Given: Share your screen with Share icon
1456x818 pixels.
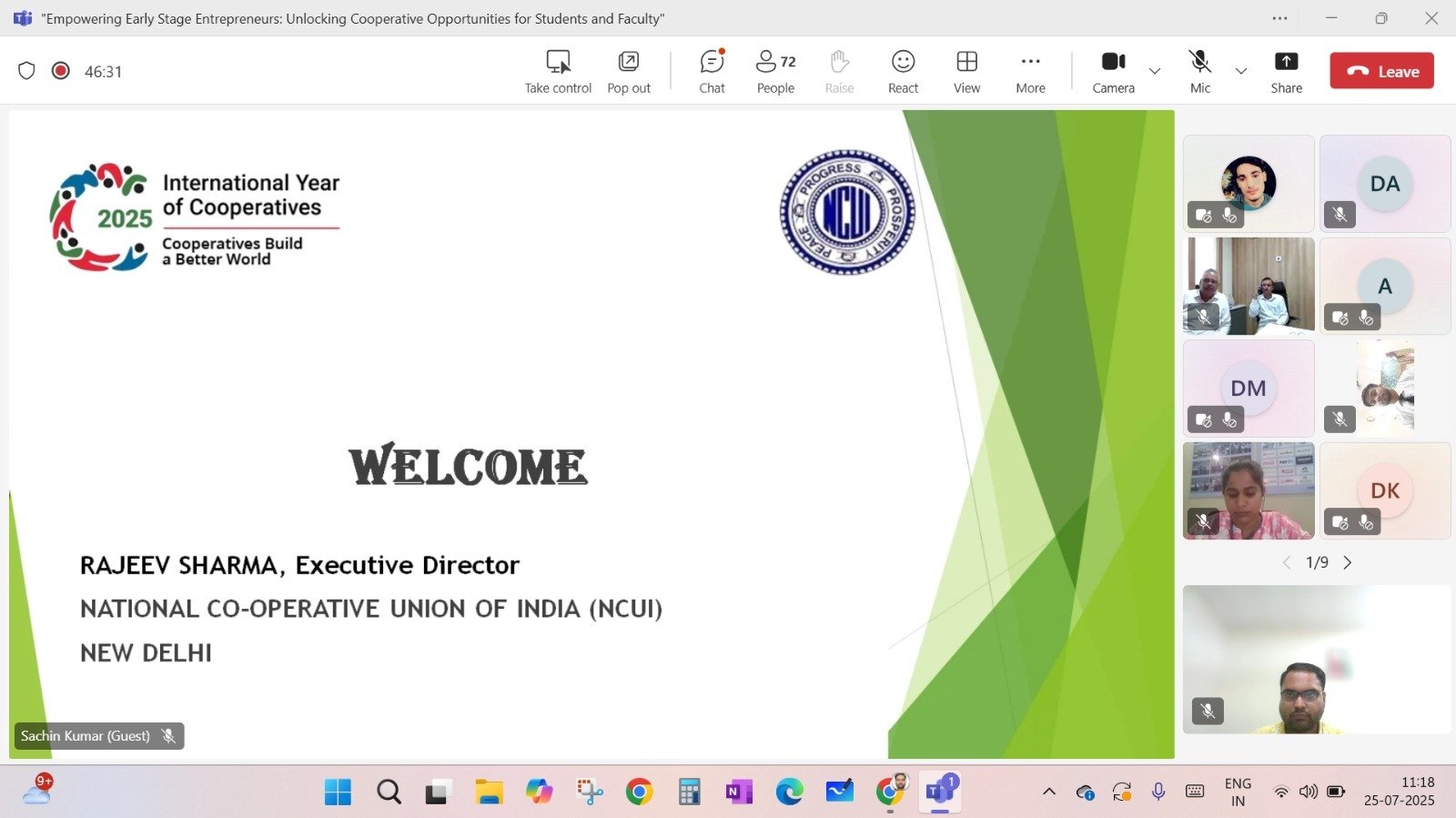Looking at the screenshot, I should tap(1286, 71).
